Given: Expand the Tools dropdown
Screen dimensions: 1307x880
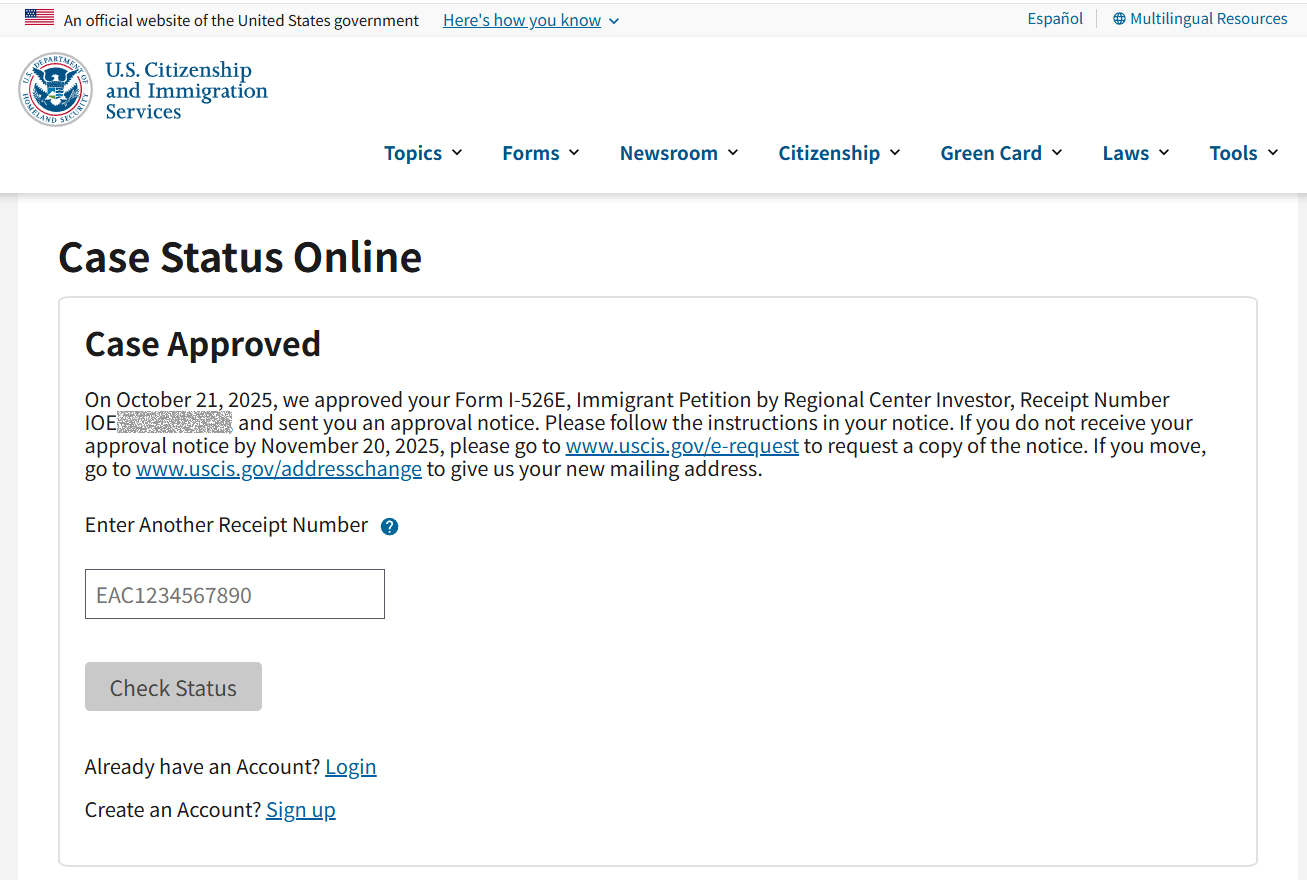Looking at the screenshot, I should tap(1244, 153).
